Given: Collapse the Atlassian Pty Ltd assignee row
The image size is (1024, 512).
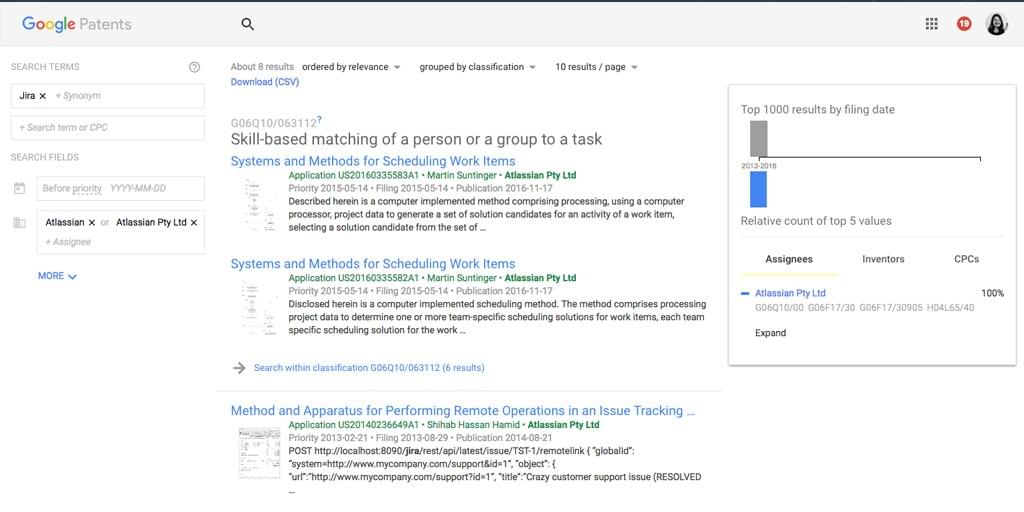Looking at the screenshot, I should point(745,294).
